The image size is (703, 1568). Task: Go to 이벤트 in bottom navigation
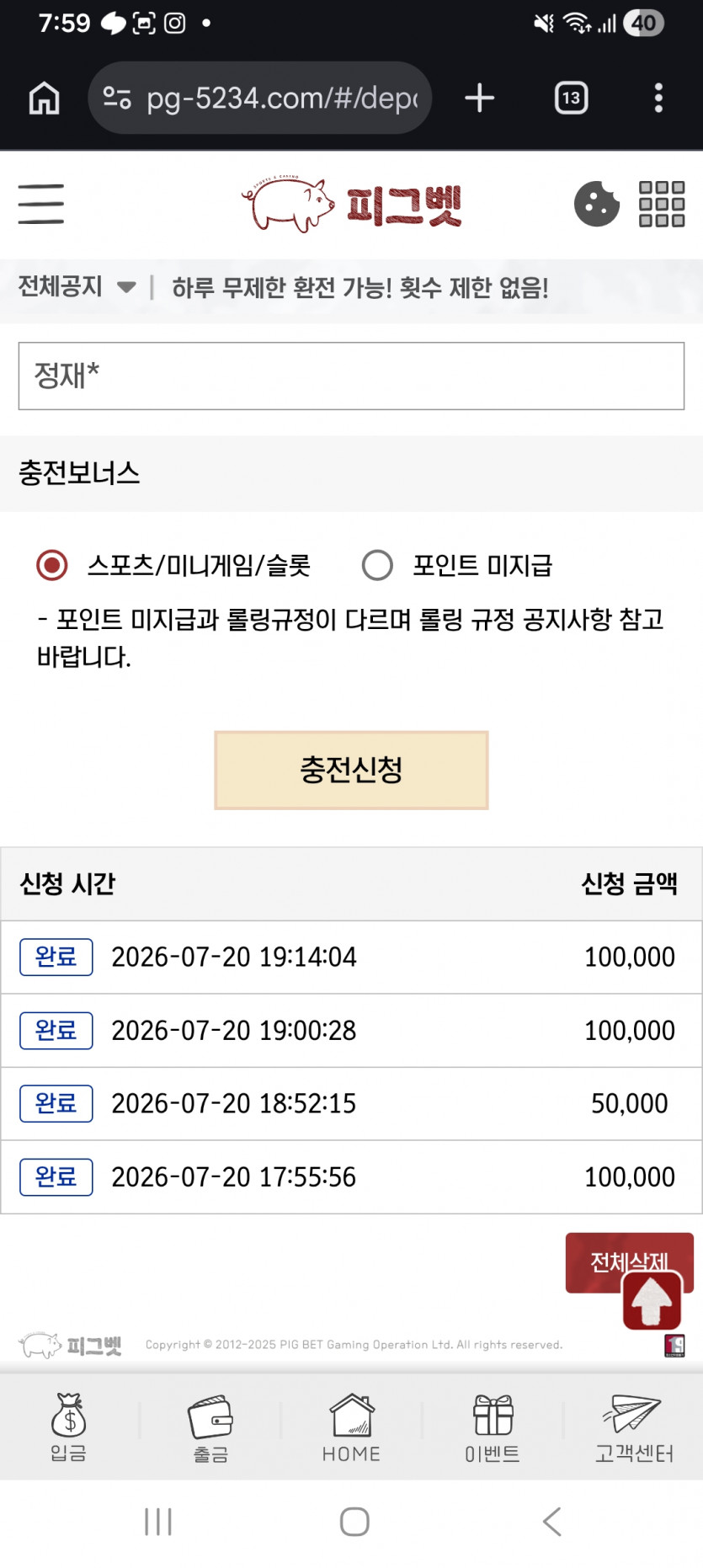tap(493, 1427)
